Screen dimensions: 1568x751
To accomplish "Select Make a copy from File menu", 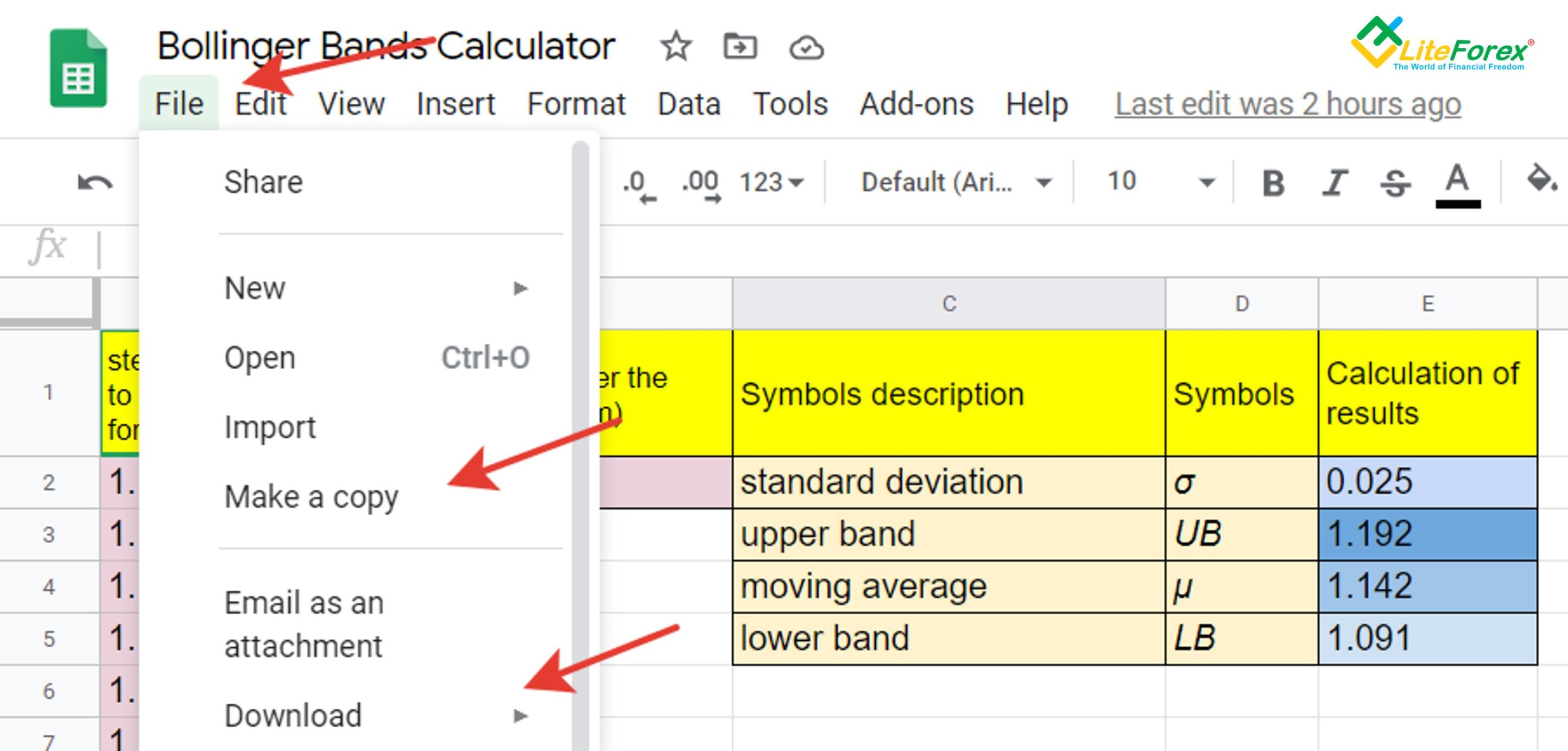I will [311, 497].
